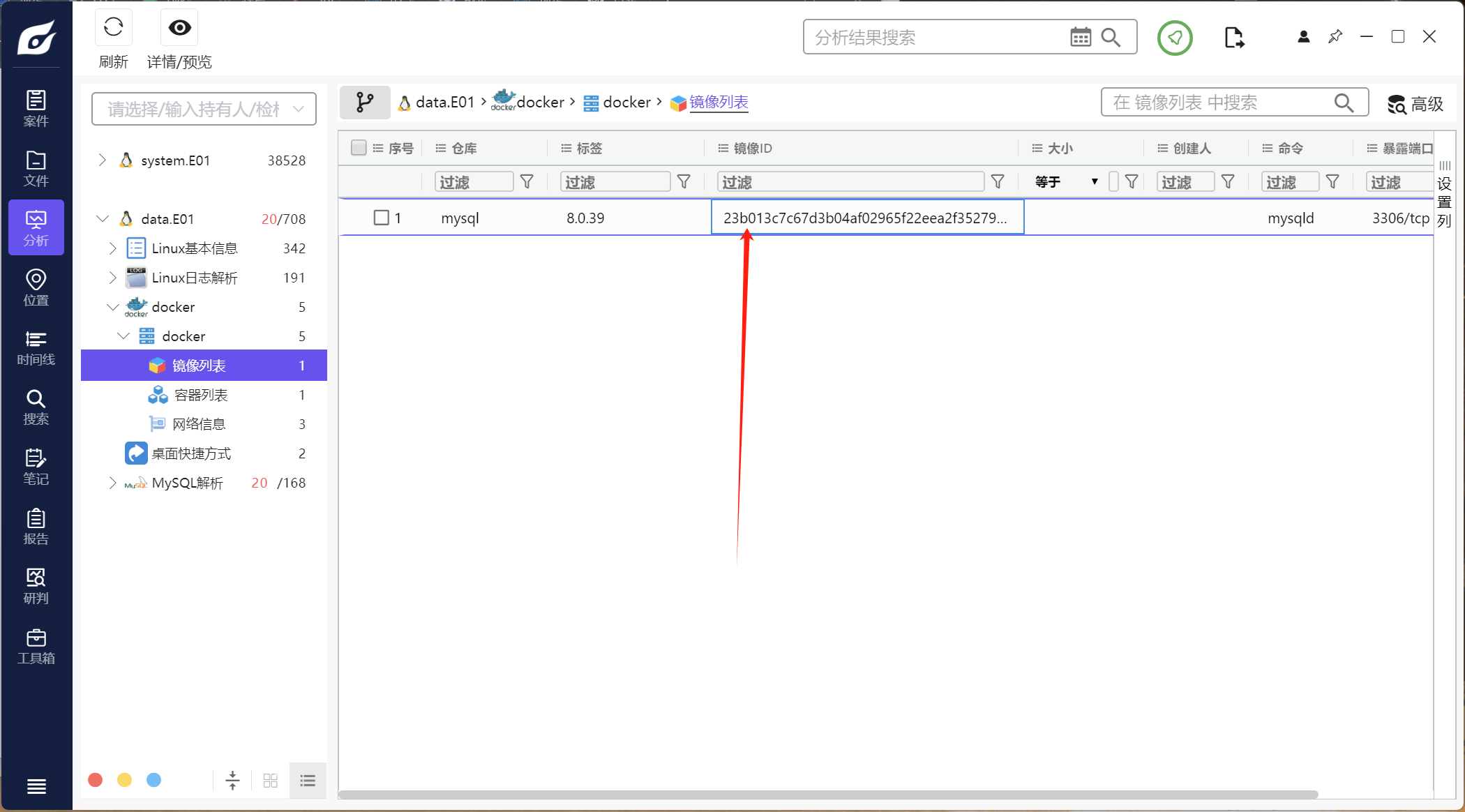Click the 镜像列表 breadcrumb link
Image resolution: width=1465 pixels, height=812 pixels.
coord(719,103)
